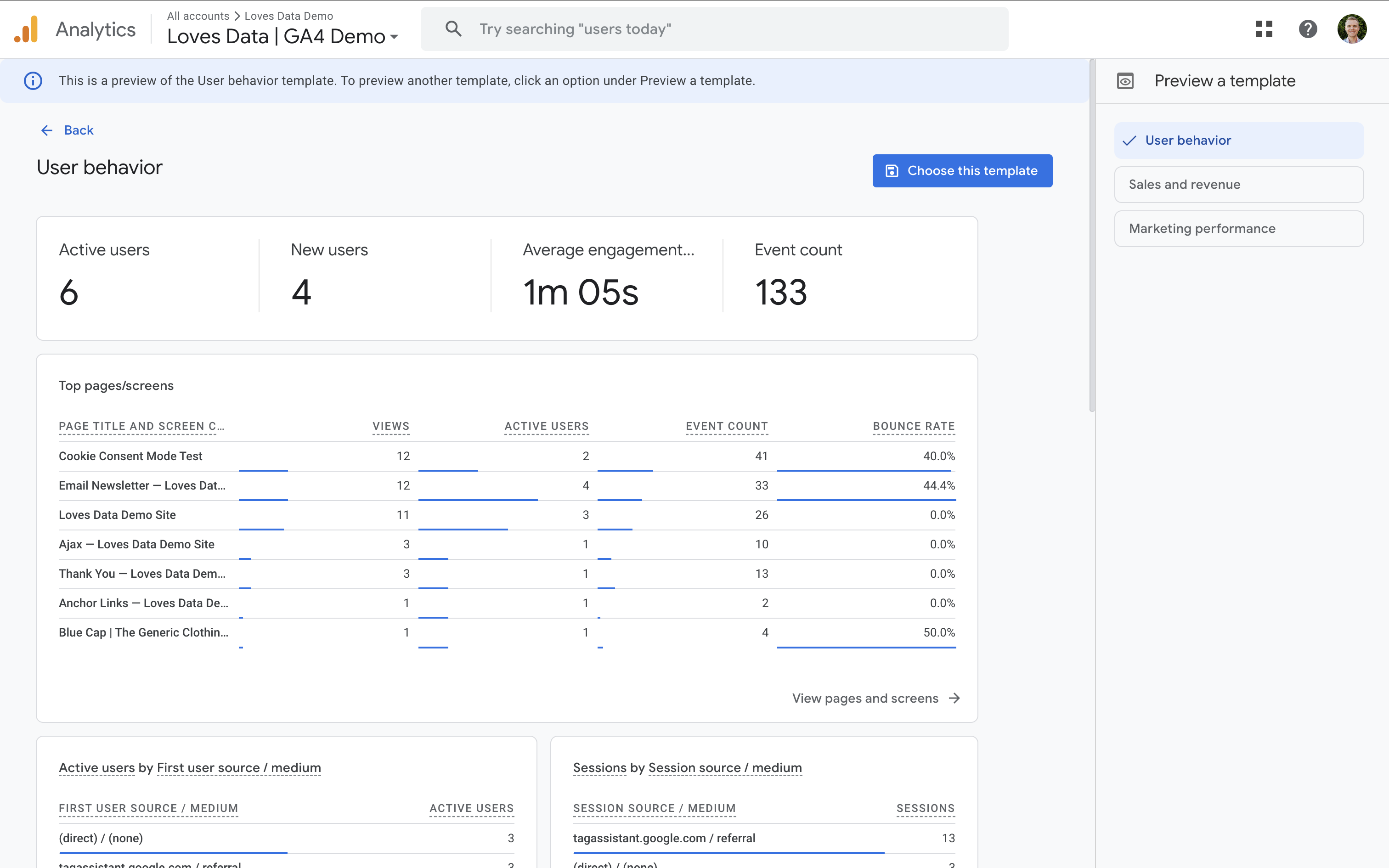Click the Active Users header in first user source table
The width and height of the screenshot is (1389, 868).
pyautogui.click(x=472, y=808)
